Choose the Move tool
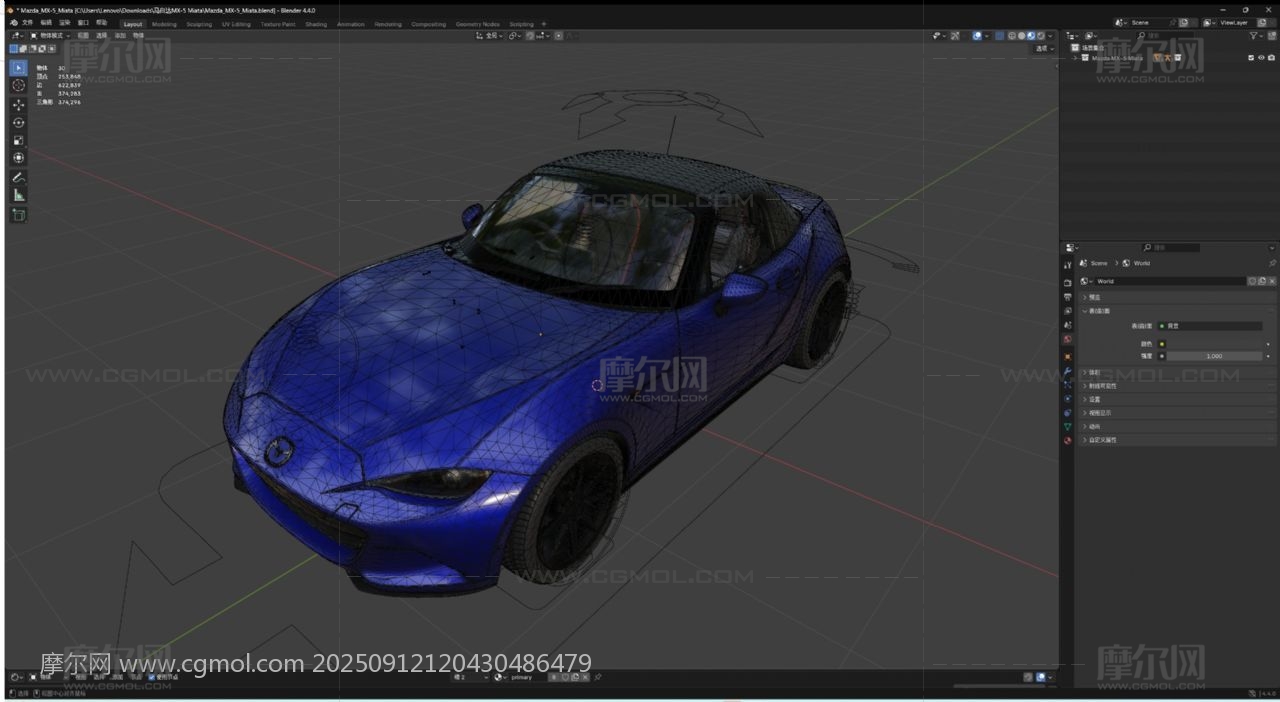 (x=18, y=104)
